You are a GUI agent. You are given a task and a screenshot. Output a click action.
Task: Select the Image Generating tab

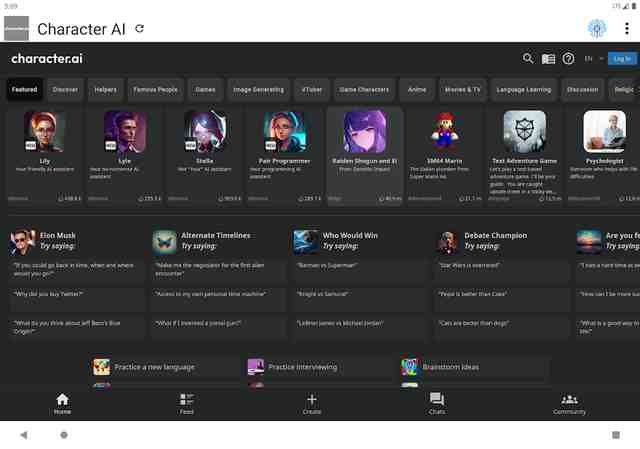click(258, 89)
